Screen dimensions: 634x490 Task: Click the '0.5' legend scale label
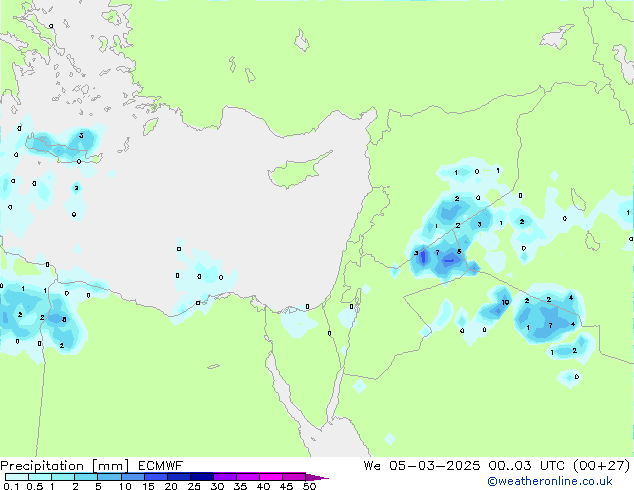[35, 486]
